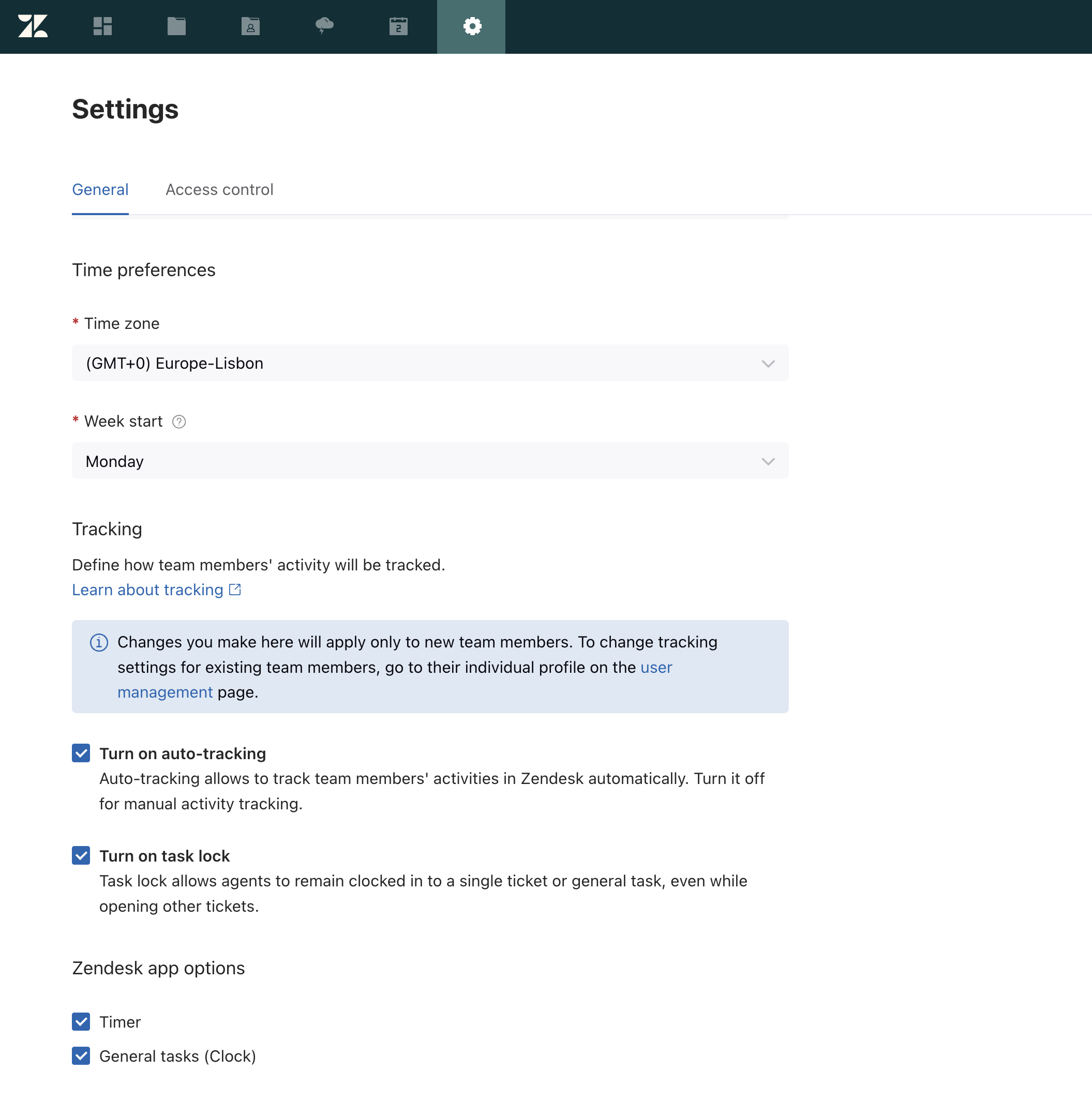The height and width of the screenshot is (1116, 1092).
Task: Select the Settings gear icon
Action: pyautogui.click(x=472, y=26)
